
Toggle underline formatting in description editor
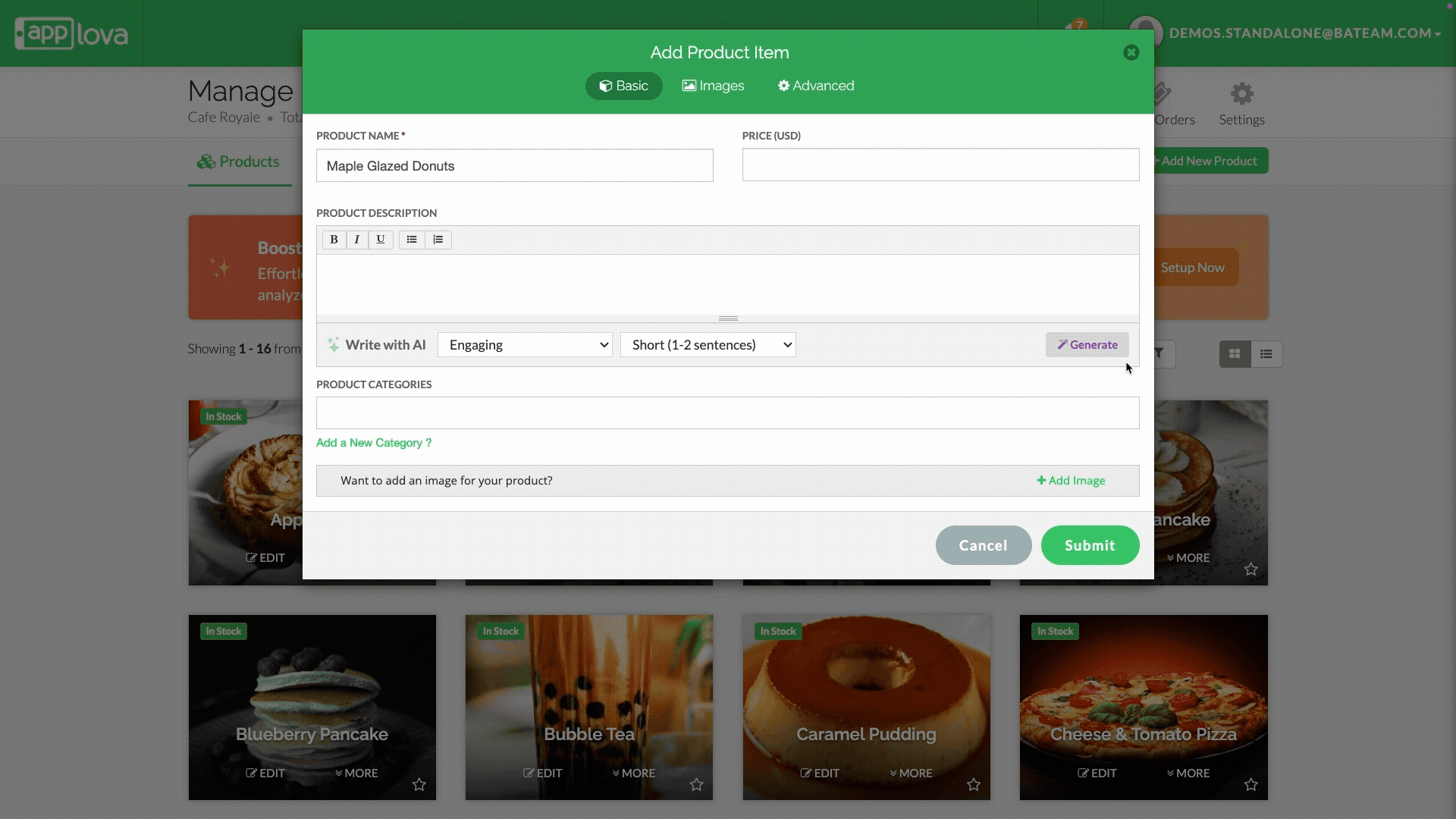pyautogui.click(x=381, y=240)
